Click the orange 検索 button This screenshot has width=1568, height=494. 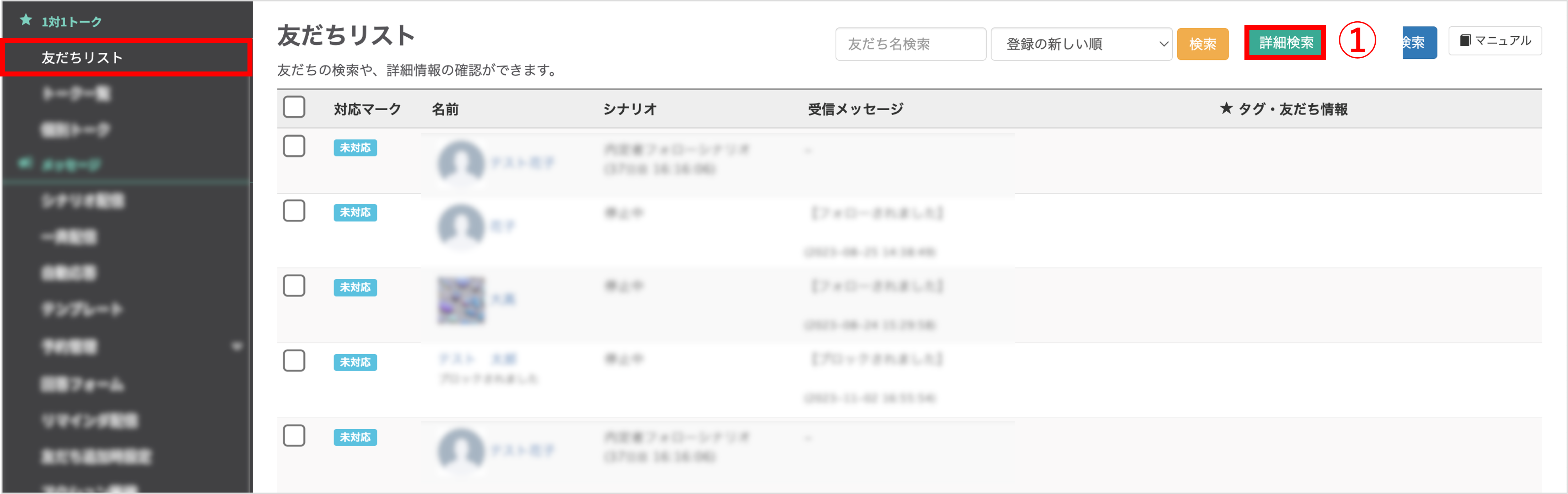(1202, 44)
